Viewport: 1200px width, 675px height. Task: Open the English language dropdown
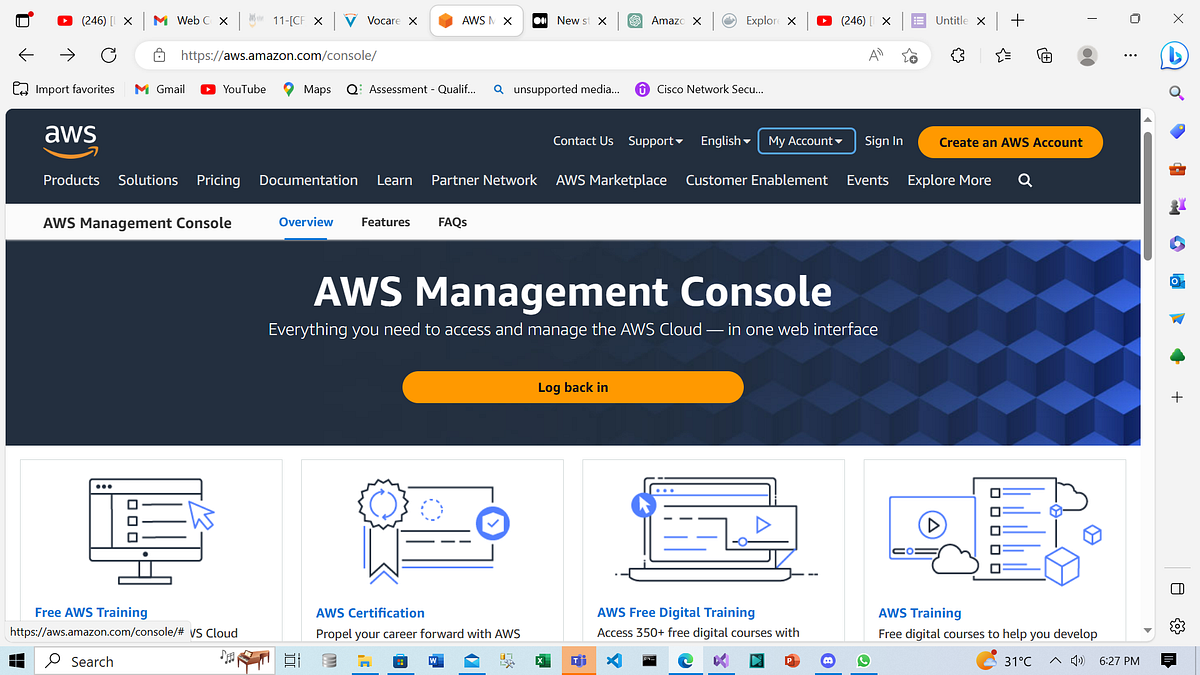click(x=724, y=141)
